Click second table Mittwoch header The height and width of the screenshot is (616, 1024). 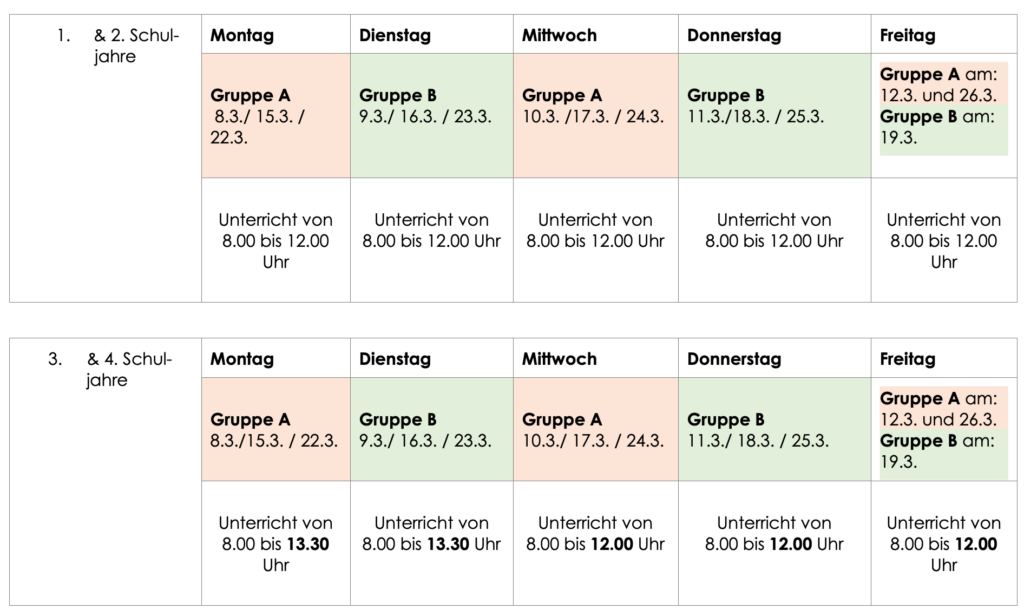(559, 359)
